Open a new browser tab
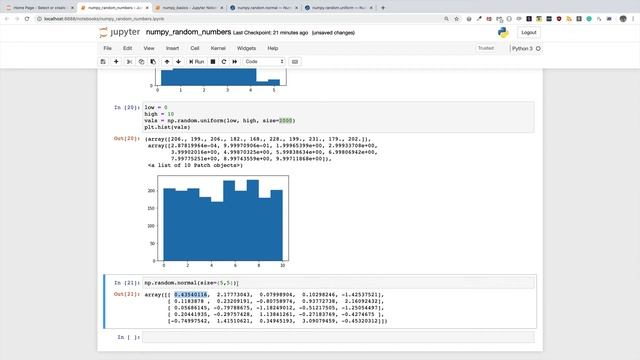Image resolution: width=640 pixels, height=360 pixels. pos(383,7)
